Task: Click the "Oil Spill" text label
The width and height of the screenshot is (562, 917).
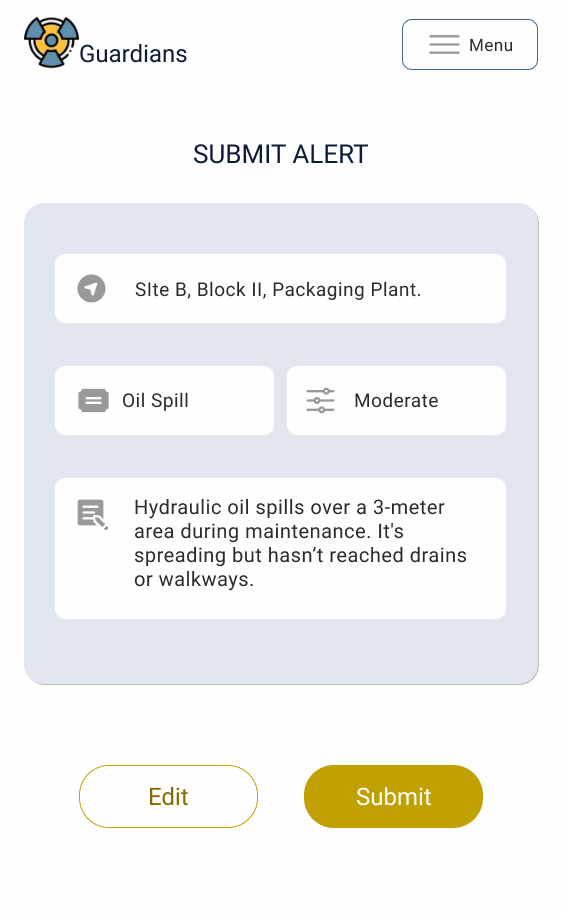Action: pos(156,401)
